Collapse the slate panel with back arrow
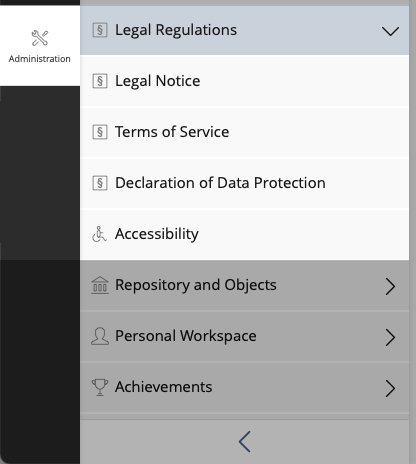The width and height of the screenshot is (416, 464). (x=244, y=442)
